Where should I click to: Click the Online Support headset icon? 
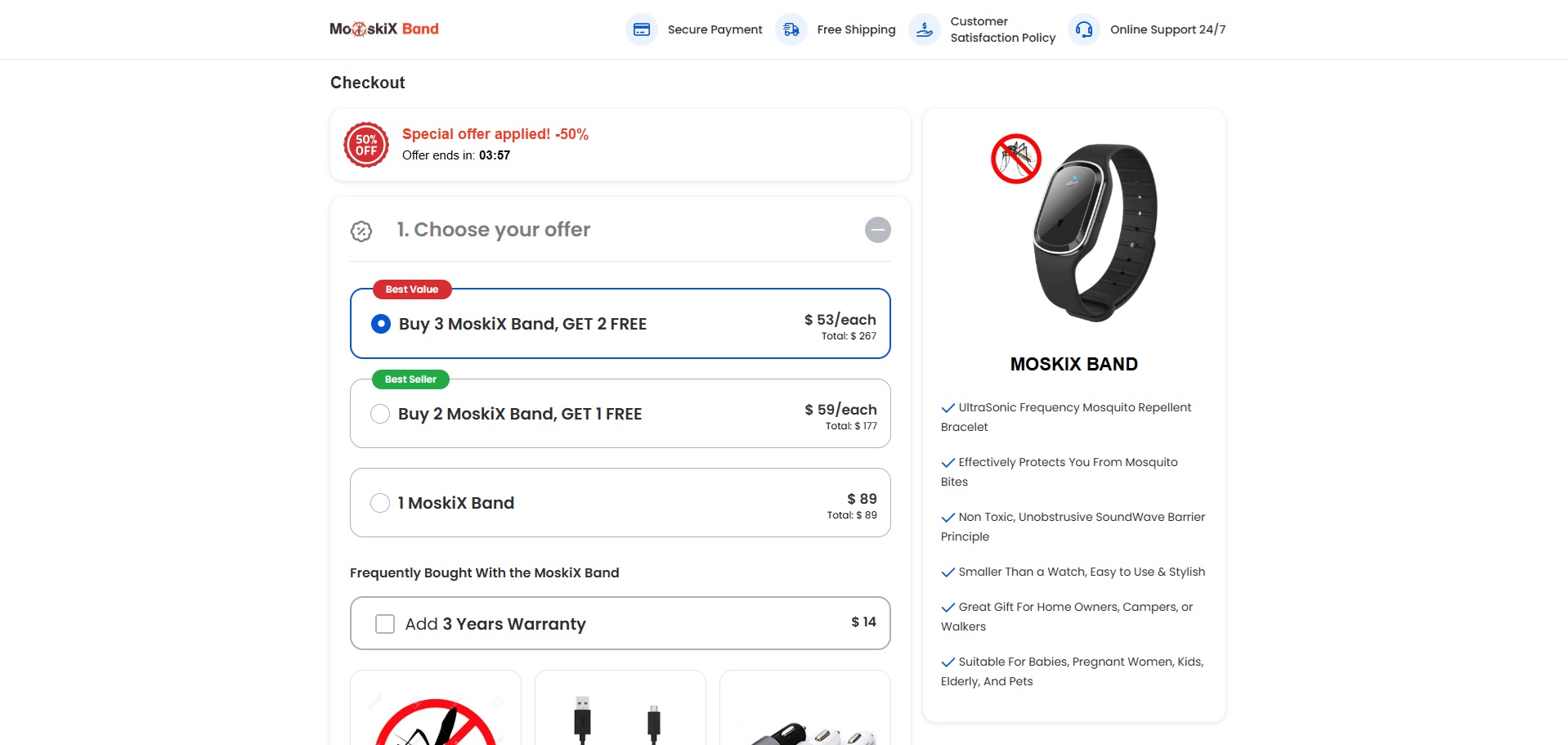pyautogui.click(x=1084, y=29)
